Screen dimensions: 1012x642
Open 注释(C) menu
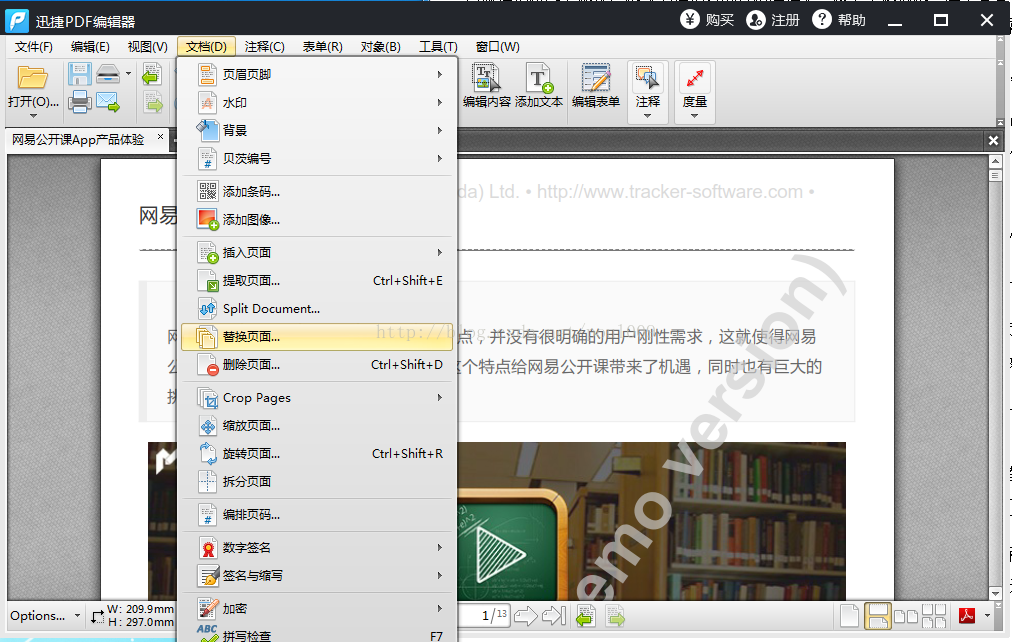click(x=264, y=46)
